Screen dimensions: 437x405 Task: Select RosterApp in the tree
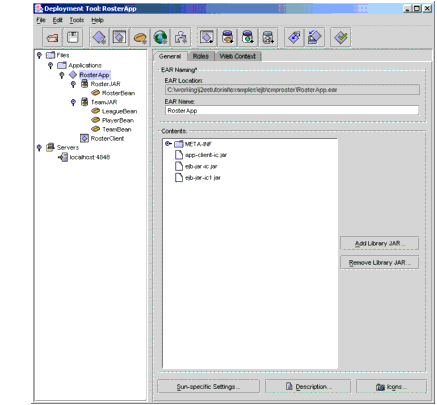pyautogui.click(x=94, y=75)
